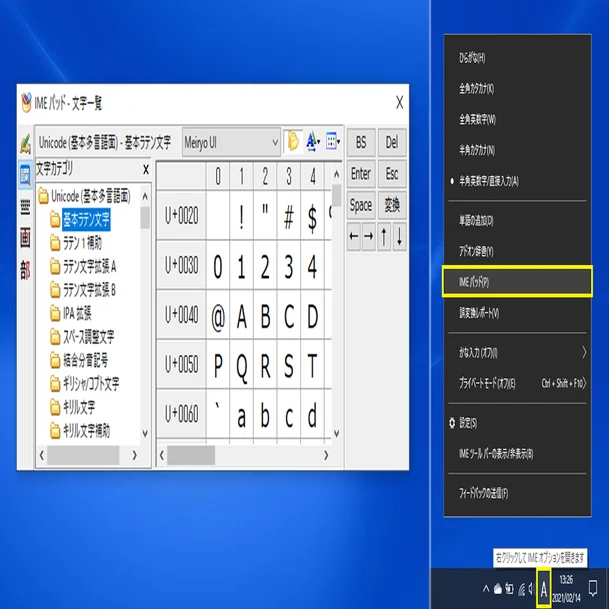This screenshot has height=609, width=609.
Task: Click the right arrow key button
Action: tap(369, 236)
